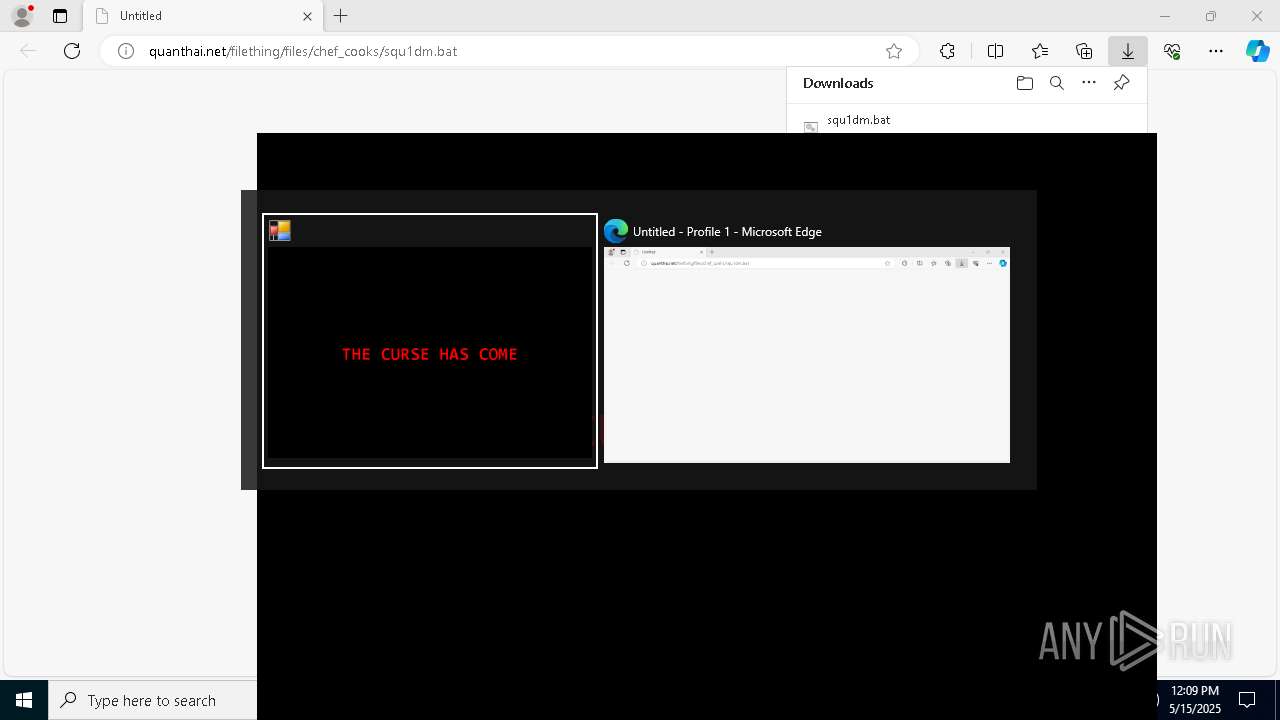
Task: Open Edge Settings and more menu
Action: (x=1216, y=51)
